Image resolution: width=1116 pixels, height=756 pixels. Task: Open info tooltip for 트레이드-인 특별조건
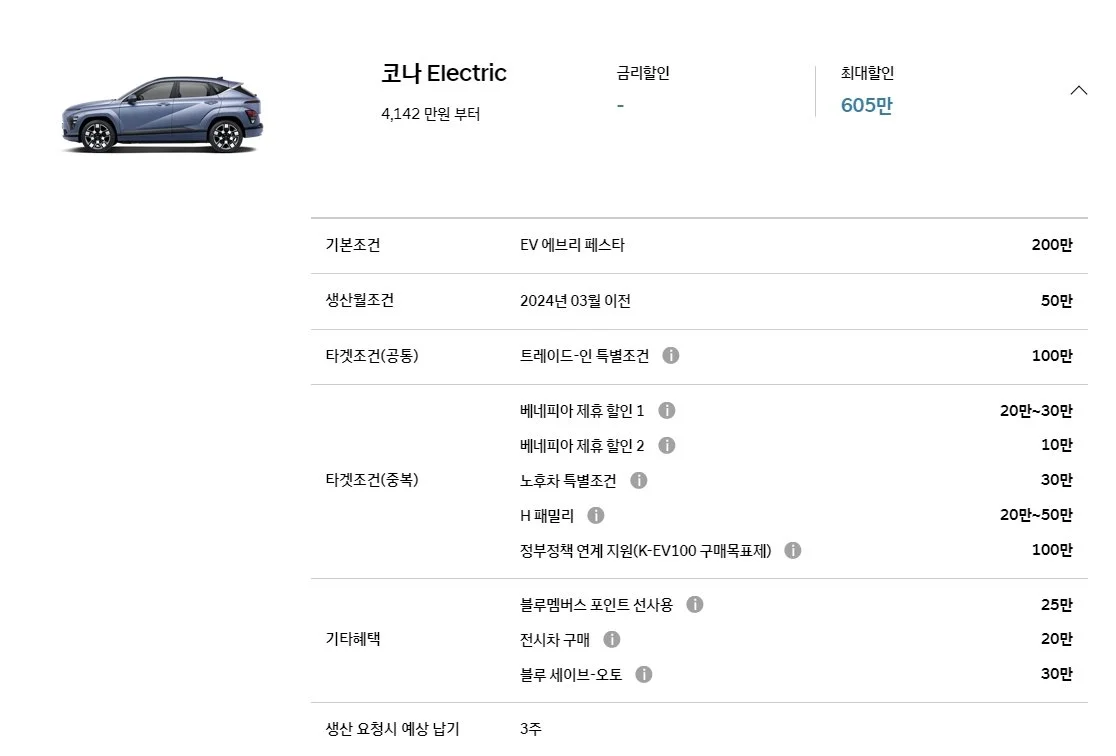tap(671, 355)
